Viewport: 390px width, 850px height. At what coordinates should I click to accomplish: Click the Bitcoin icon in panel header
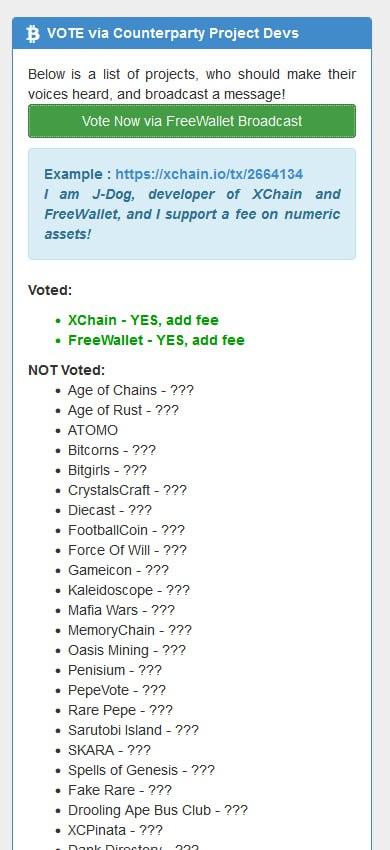point(33,34)
